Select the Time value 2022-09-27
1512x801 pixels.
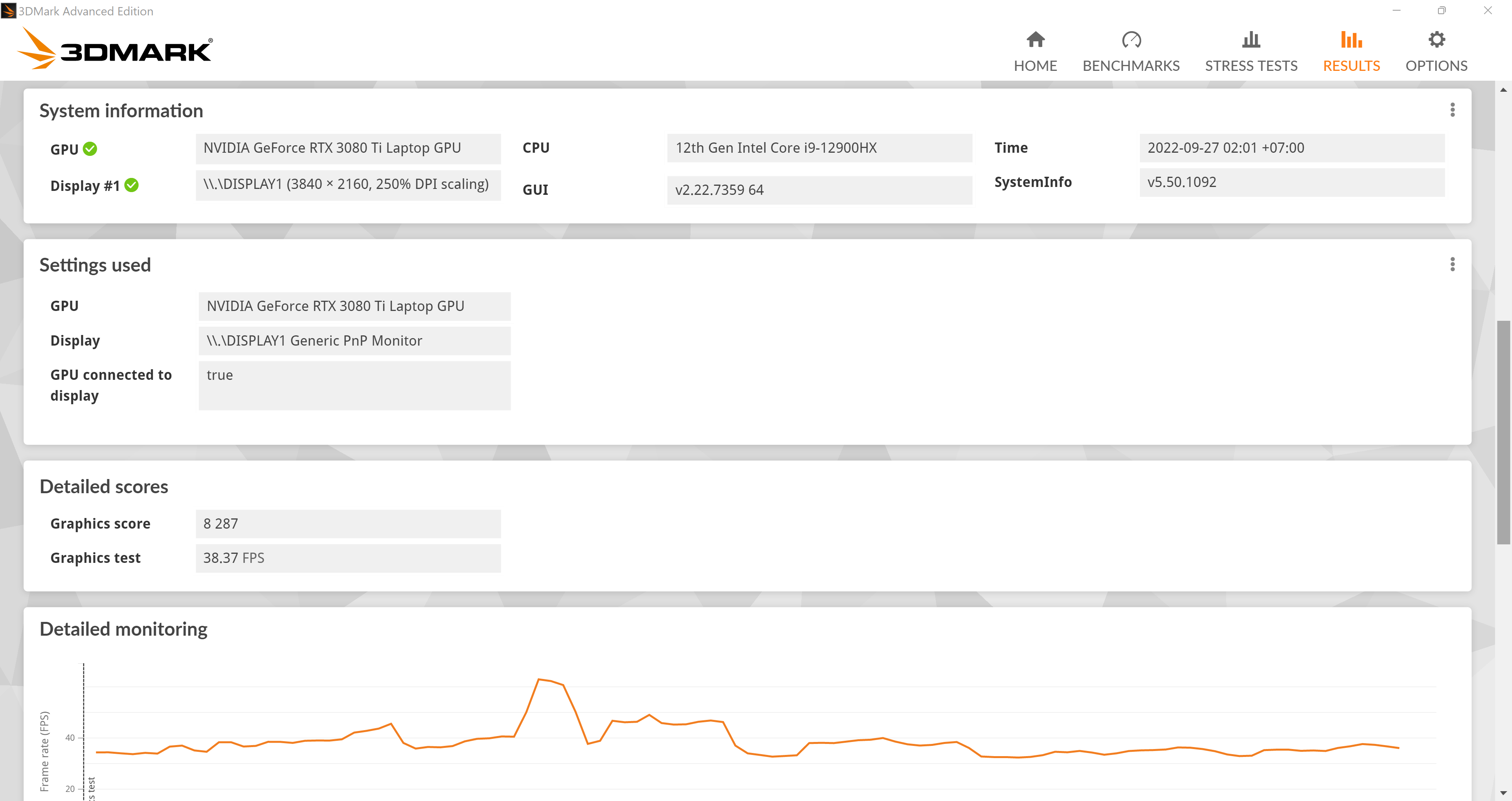click(1292, 148)
